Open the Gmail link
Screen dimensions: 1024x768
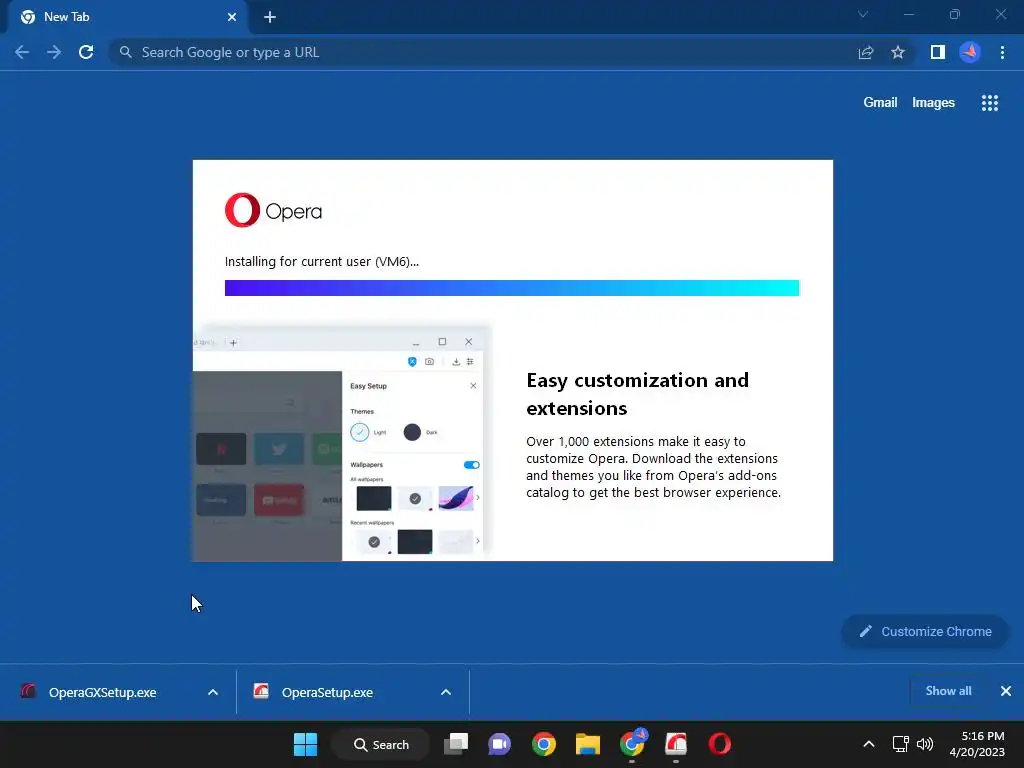click(880, 103)
